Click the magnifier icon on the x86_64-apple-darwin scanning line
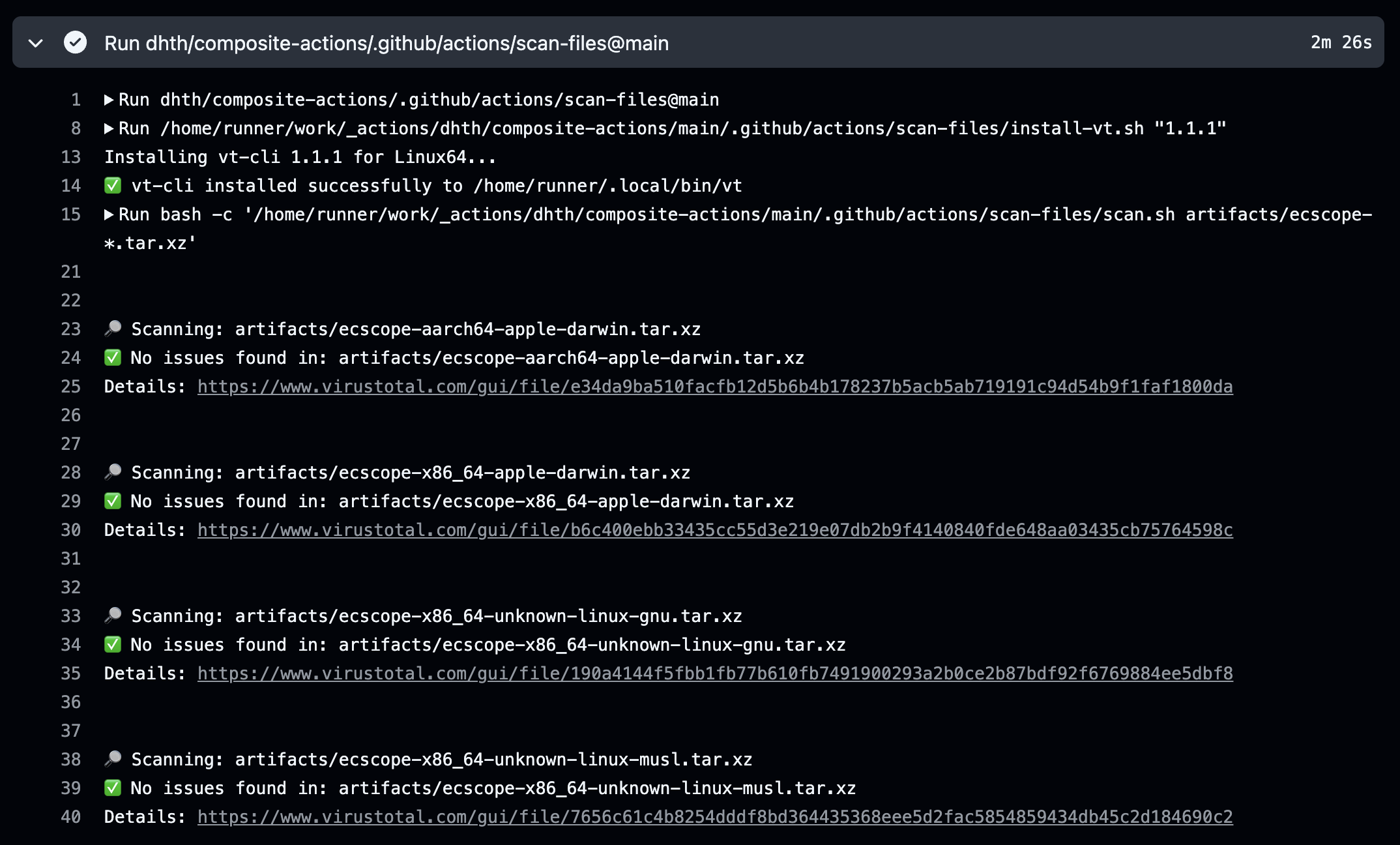This screenshot has width=1400, height=845. (112, 471)
